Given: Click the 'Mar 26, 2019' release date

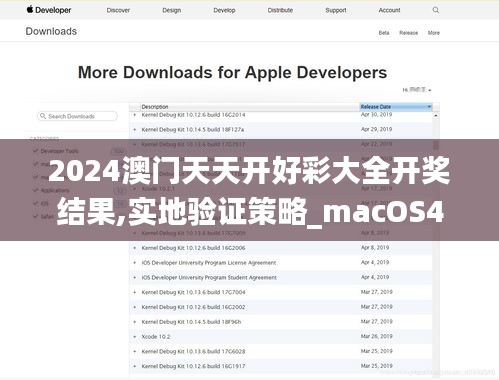Looking at the screenshot, I should click(376, 336).
